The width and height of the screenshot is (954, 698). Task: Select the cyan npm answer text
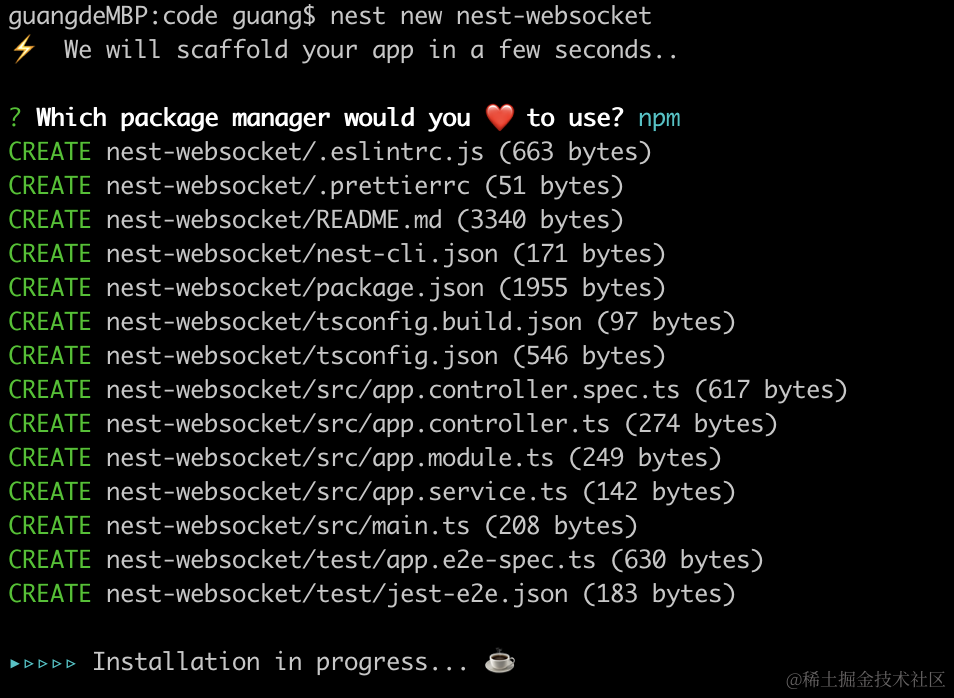coord(659,118)
